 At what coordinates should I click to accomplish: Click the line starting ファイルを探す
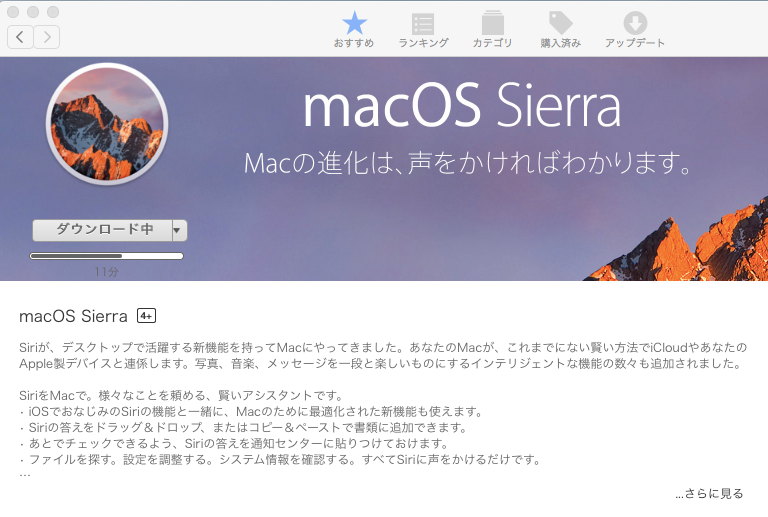(x=280, y=460)
